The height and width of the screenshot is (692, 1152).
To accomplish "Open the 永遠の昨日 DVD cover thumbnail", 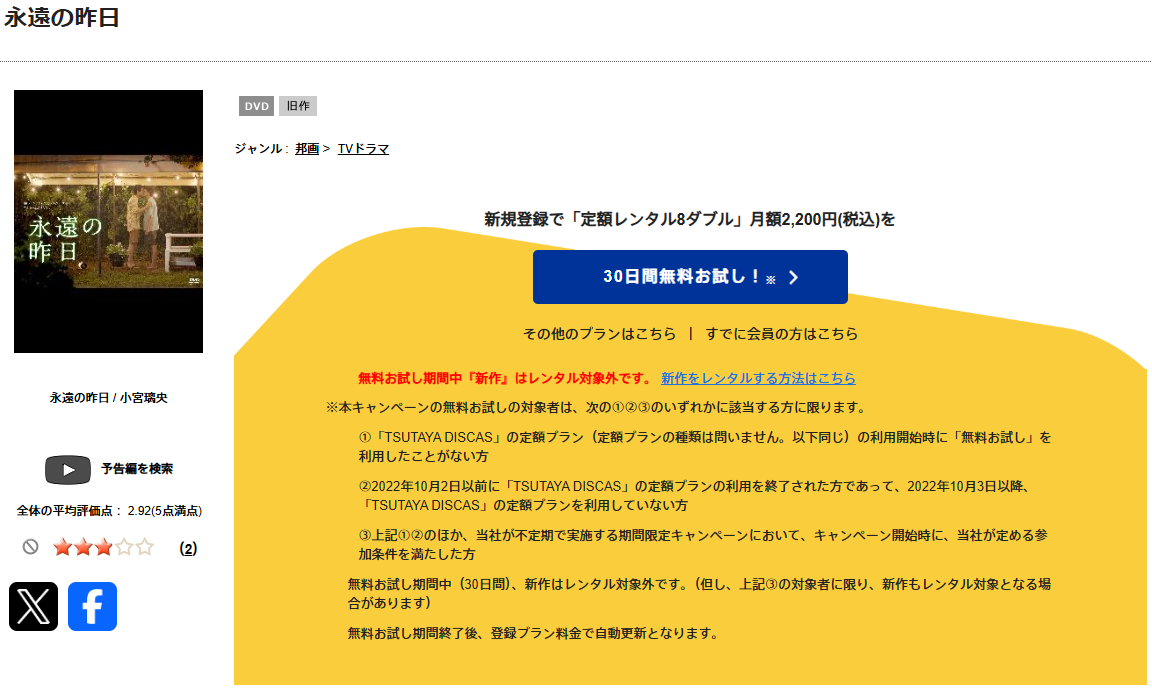I will tap(108, 221).
